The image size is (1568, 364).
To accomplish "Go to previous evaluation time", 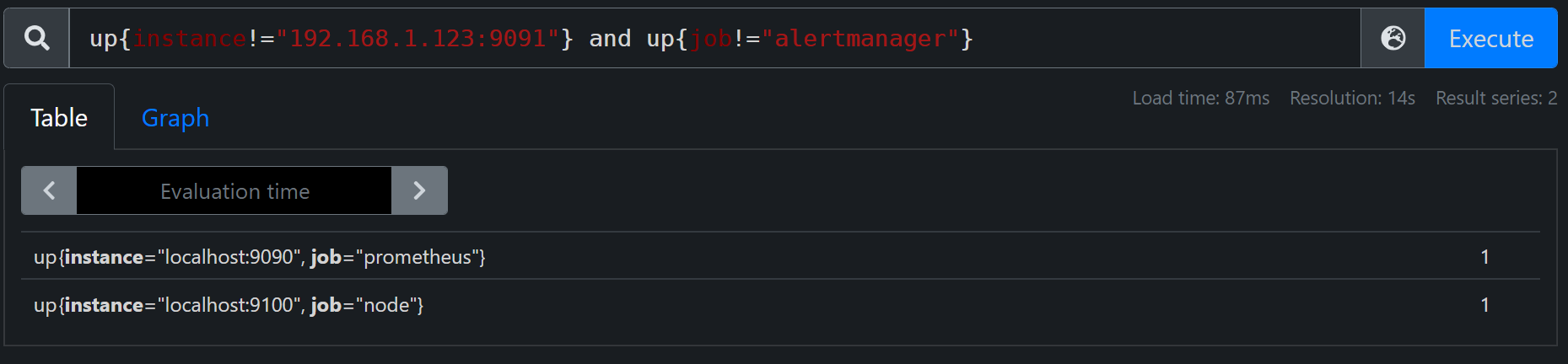I will pyautogui.click(x=49, y=190).
